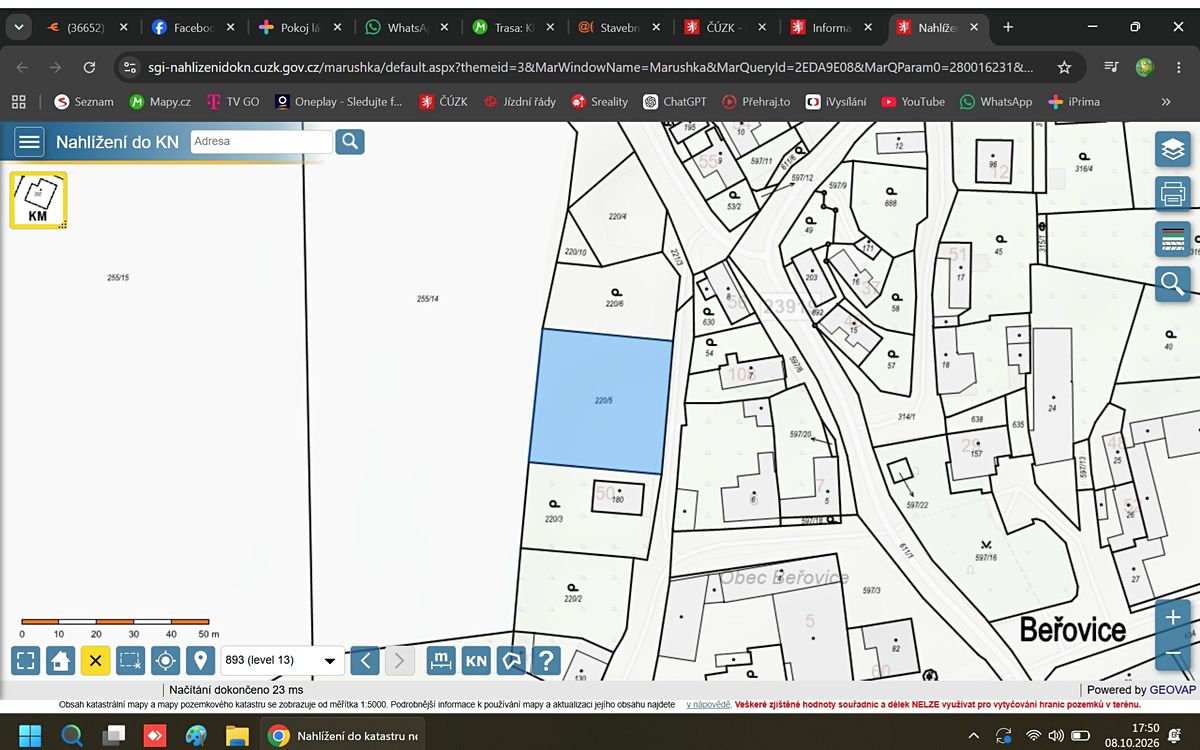Click the address bar URL

point(590,67)
